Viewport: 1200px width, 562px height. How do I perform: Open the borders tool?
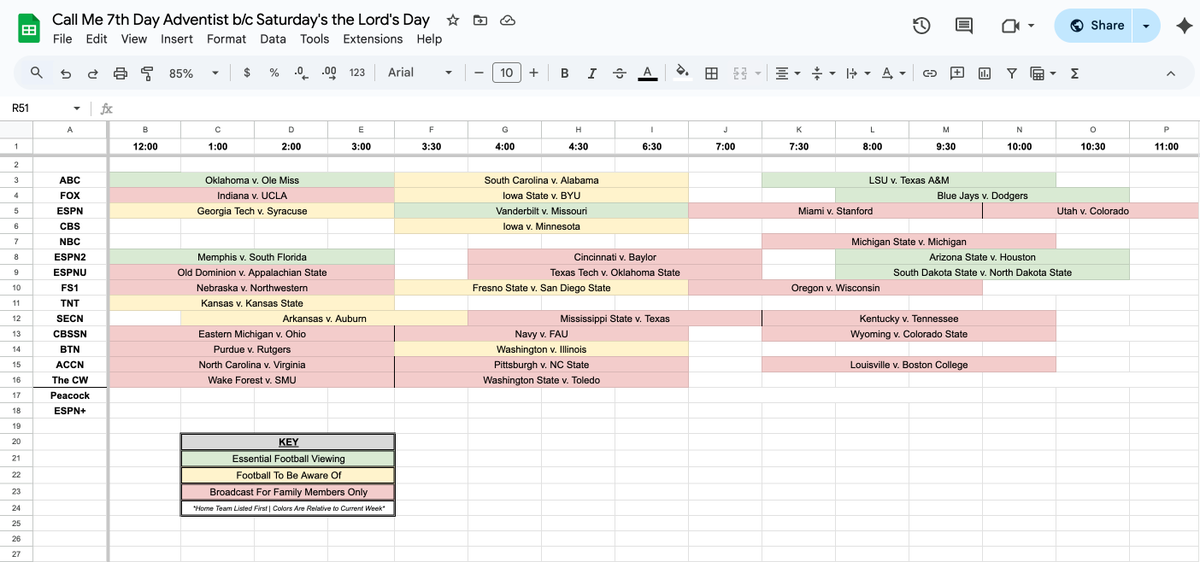[x=712, y=72]
